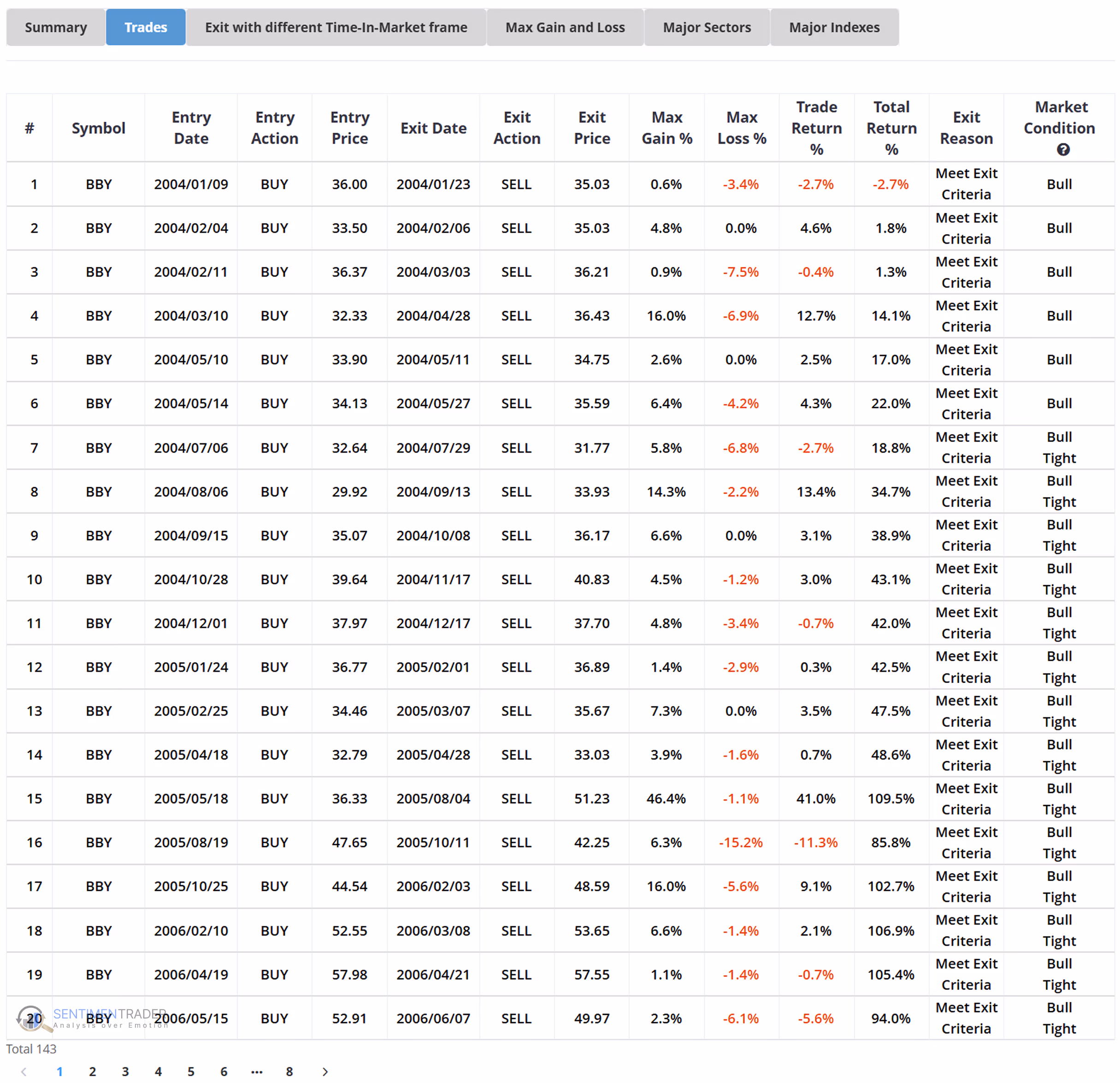Switch to Exit with different Time-In-Market frame tab
Viewport: 1120px width, 1083px height.
pyautogui.click(x=336, y=28)
